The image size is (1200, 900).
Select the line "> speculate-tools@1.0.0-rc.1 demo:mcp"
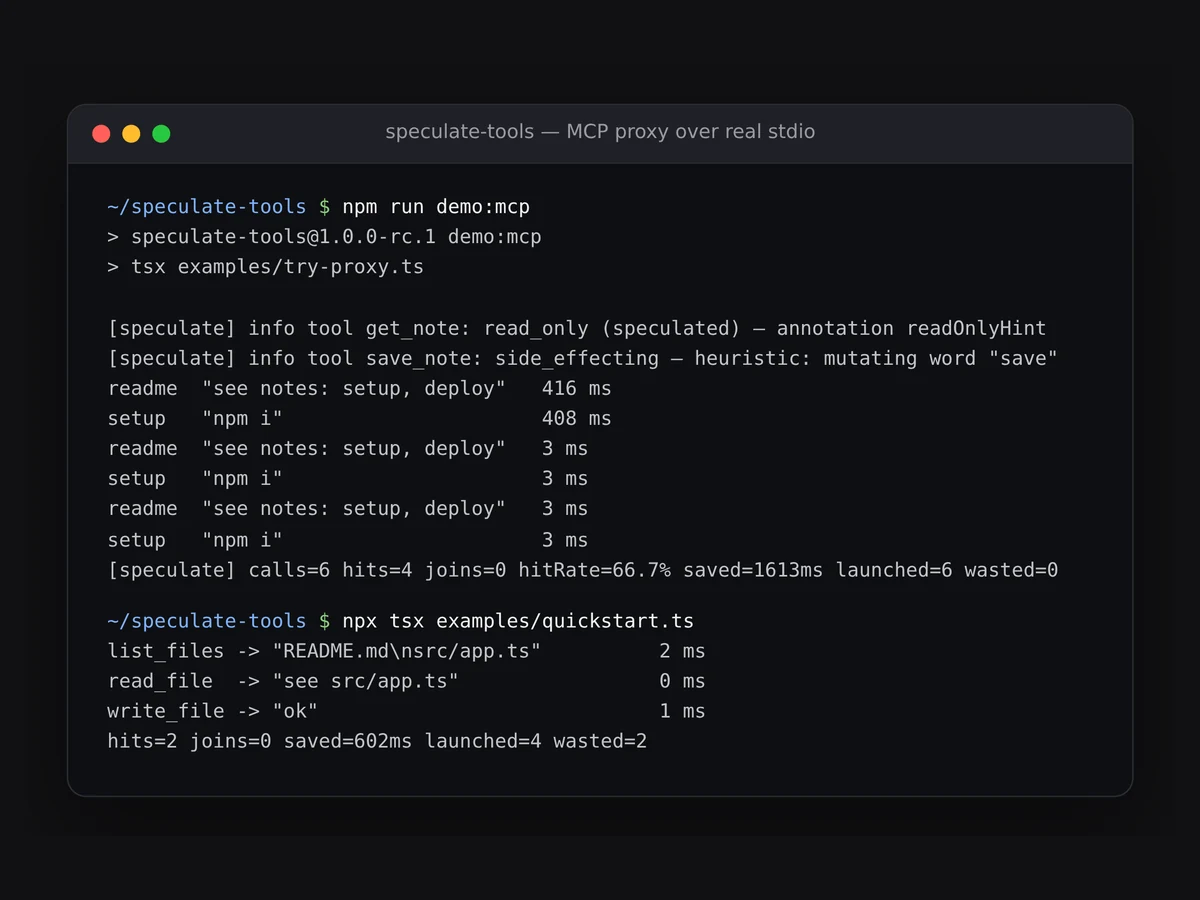pyautogui.click(x=324, y=237)
